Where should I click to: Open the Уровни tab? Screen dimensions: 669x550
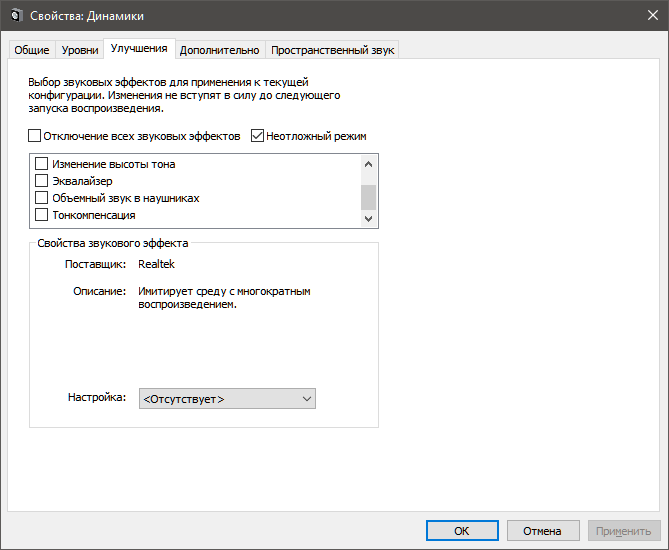tap(80, 50)
